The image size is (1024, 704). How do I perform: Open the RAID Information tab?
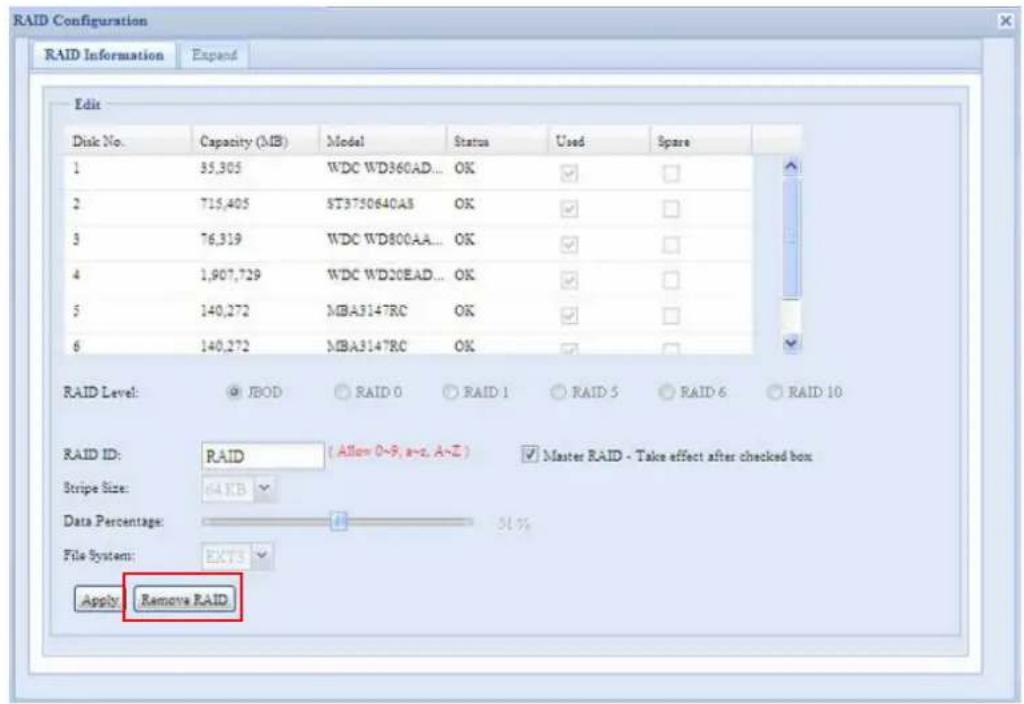pyautogui.click(x=104, y=56)
